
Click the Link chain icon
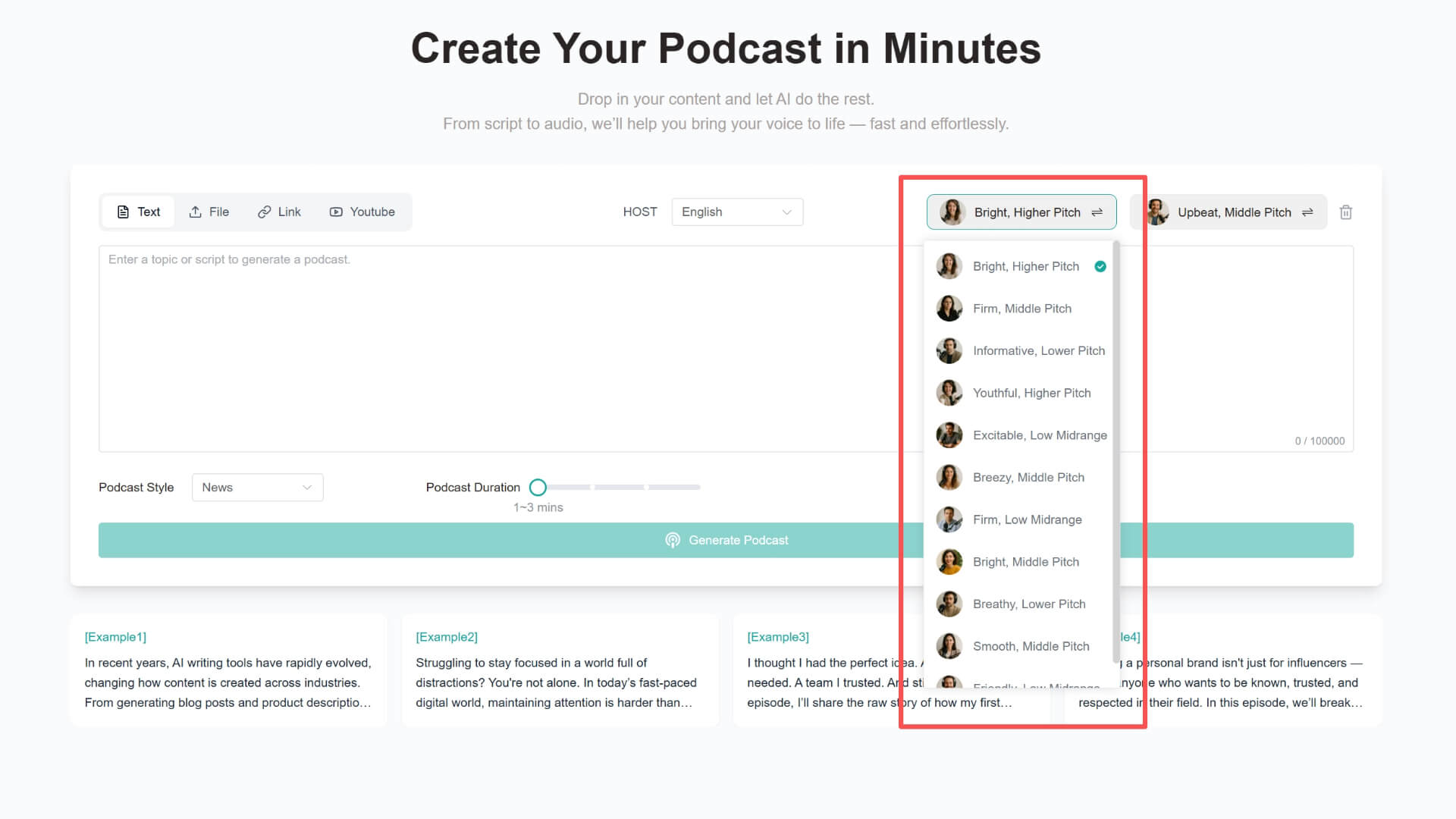(264, 212)
